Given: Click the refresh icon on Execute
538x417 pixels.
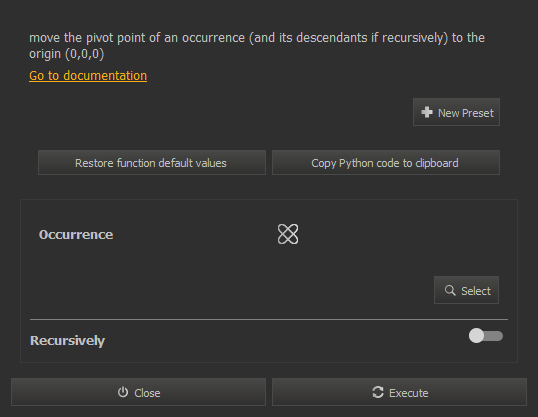Looking at the screenshot, I should [378, 392].
